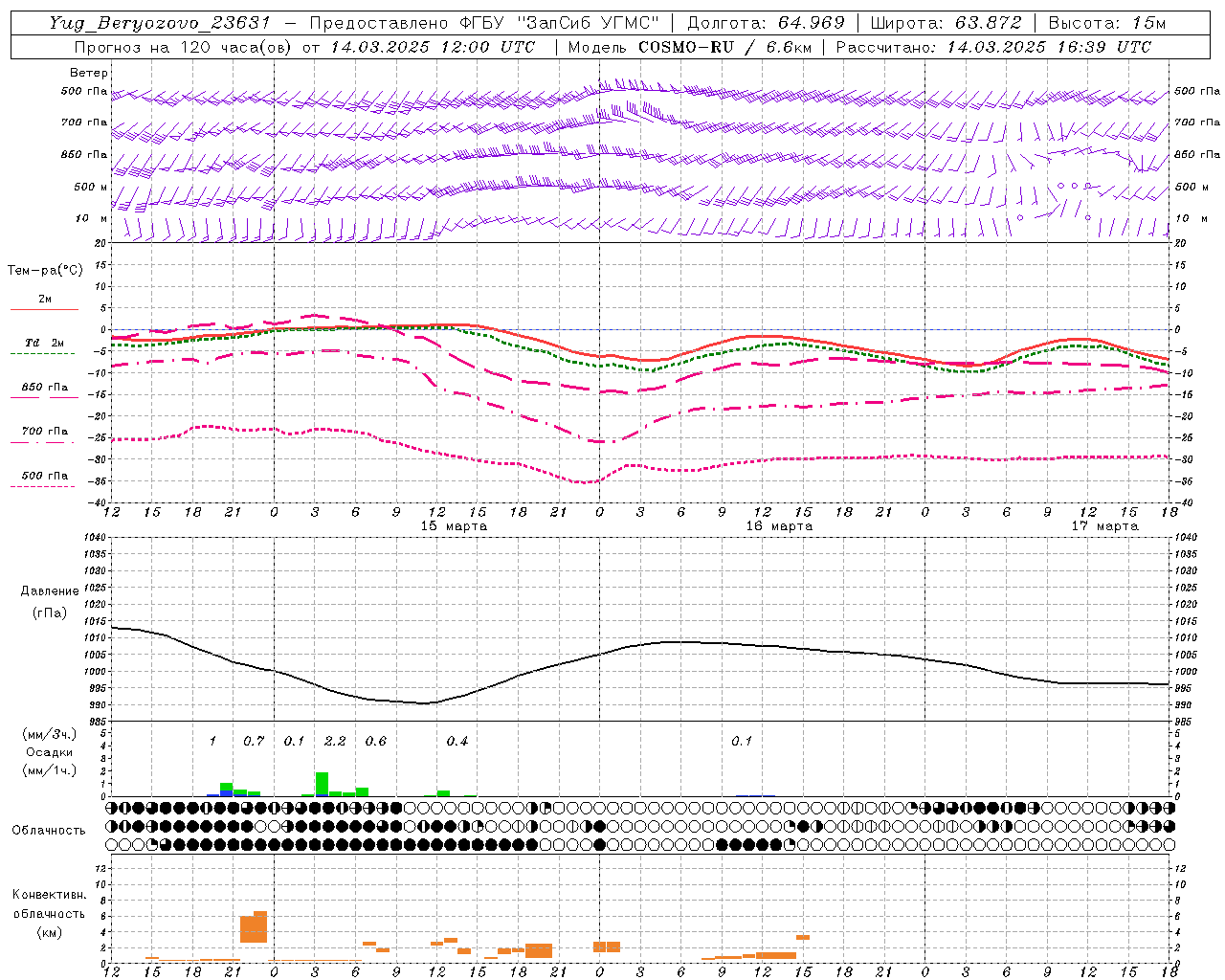This screenshot has width=1225, height=980.
Task: Click the Облачность row label
Action: (49, 831)
